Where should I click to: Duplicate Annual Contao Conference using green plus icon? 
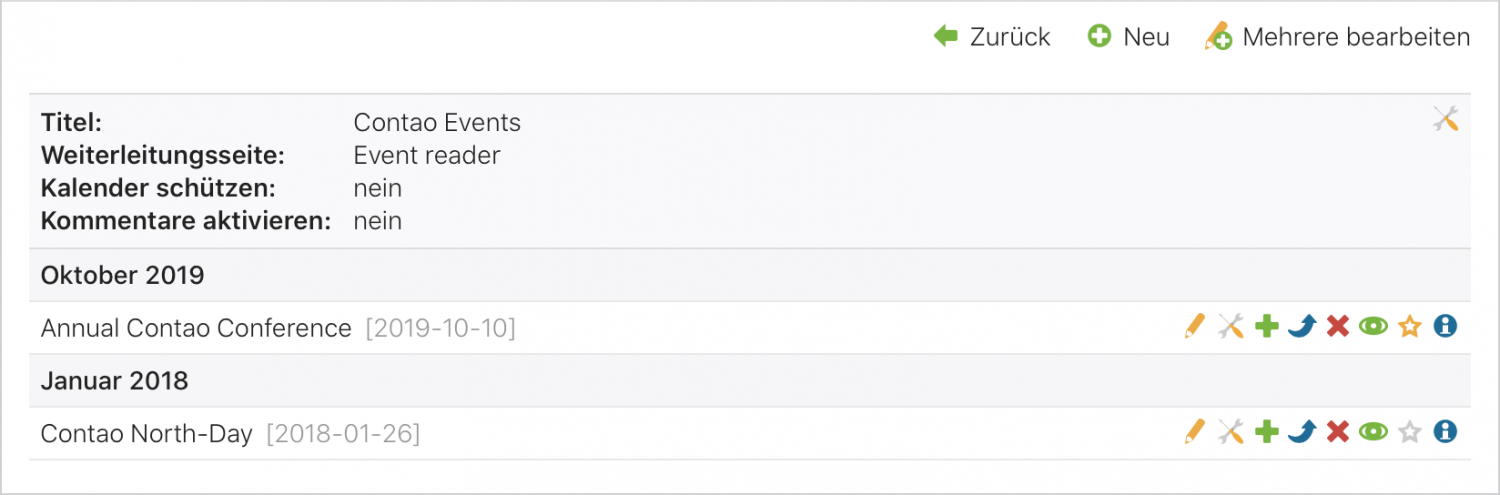point(1267,326)
